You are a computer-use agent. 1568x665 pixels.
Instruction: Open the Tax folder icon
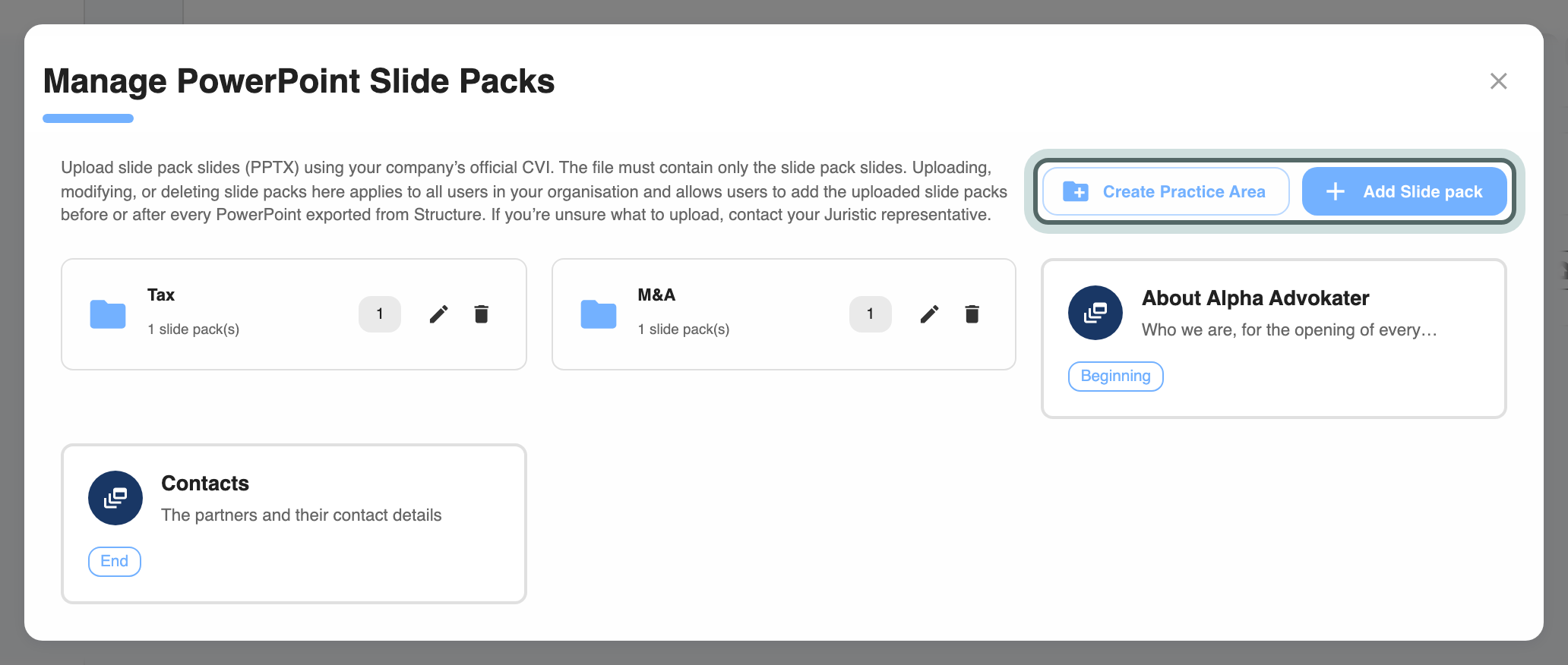pyautogui.click(x=108, y=314)
